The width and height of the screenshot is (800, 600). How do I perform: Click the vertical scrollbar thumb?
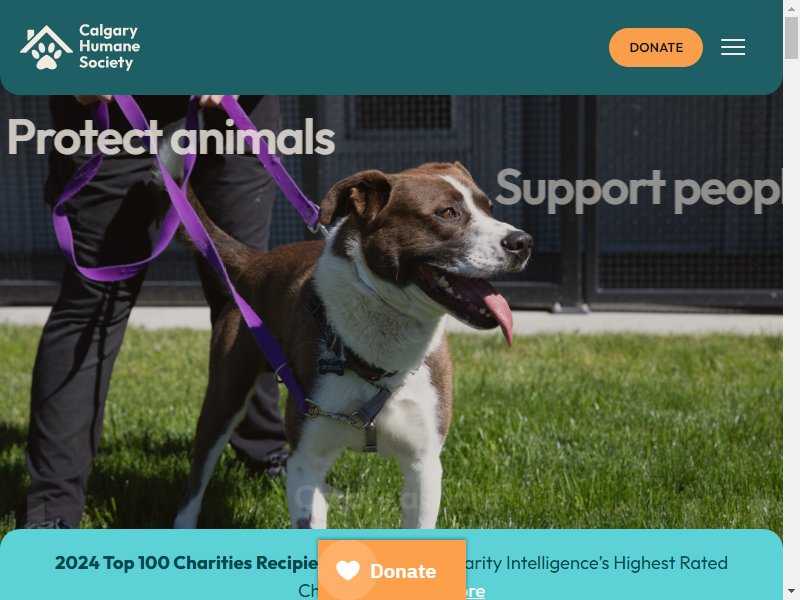(791, 38)
